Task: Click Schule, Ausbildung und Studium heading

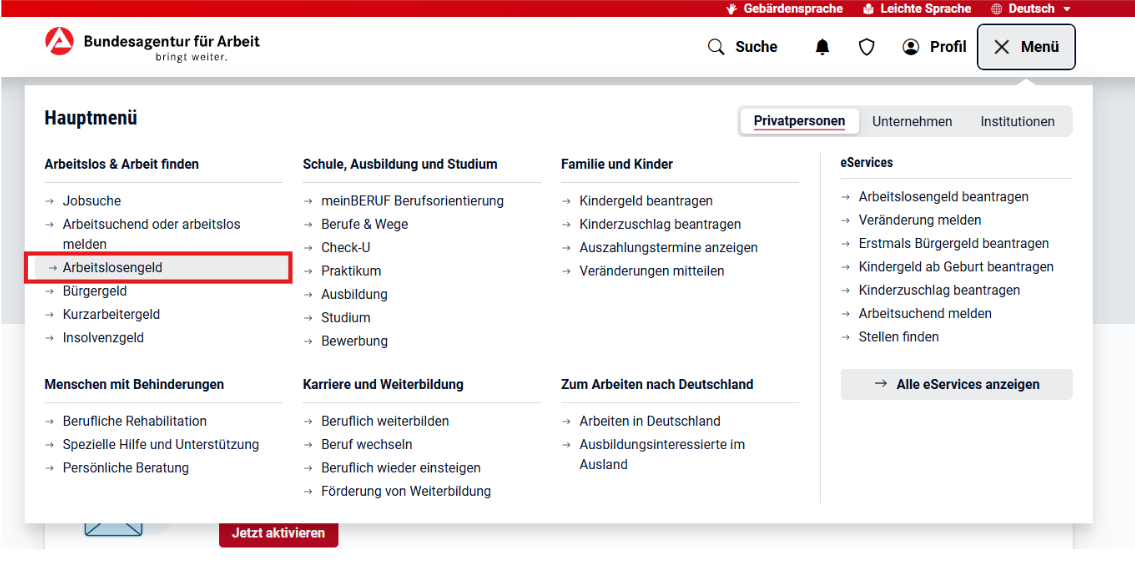Action: (x=400, y=164)
